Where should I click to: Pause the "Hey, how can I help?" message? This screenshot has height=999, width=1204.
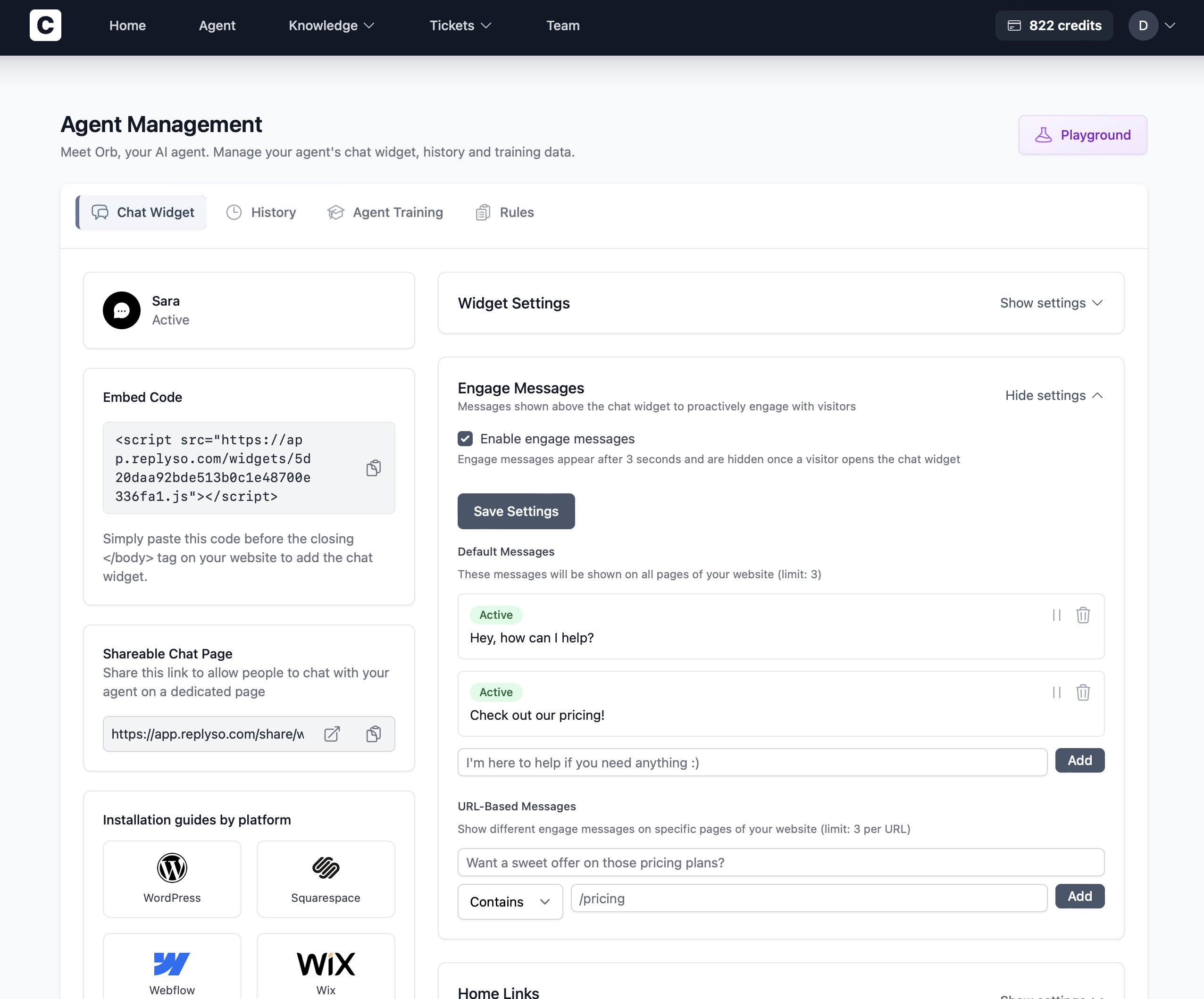(1057, 615)
